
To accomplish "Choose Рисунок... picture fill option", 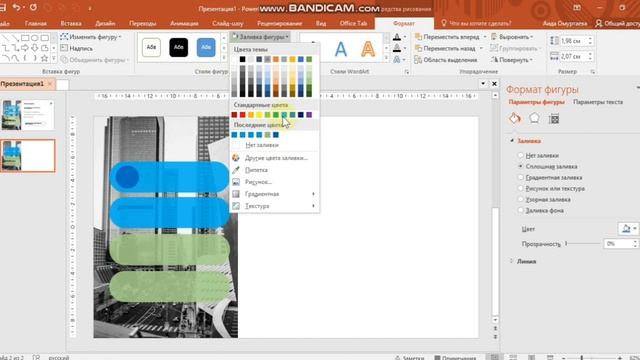I will pyautogui.click(x=258, y=182).
